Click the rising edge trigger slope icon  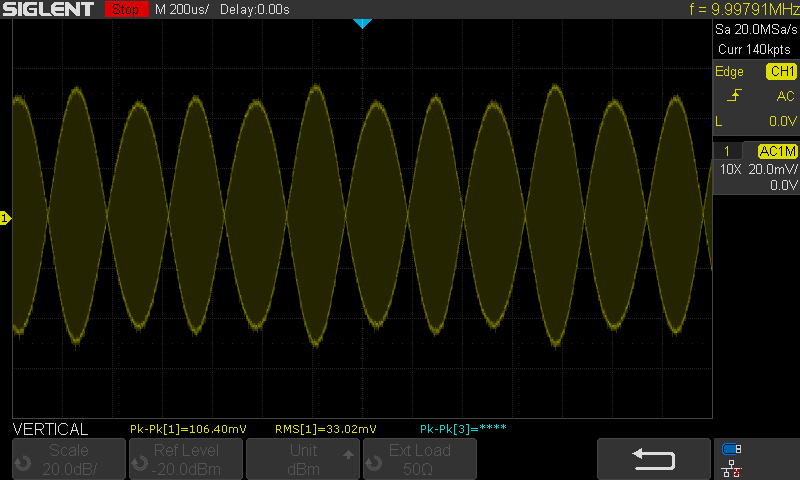pyautogui.click(x=734, y=95)
